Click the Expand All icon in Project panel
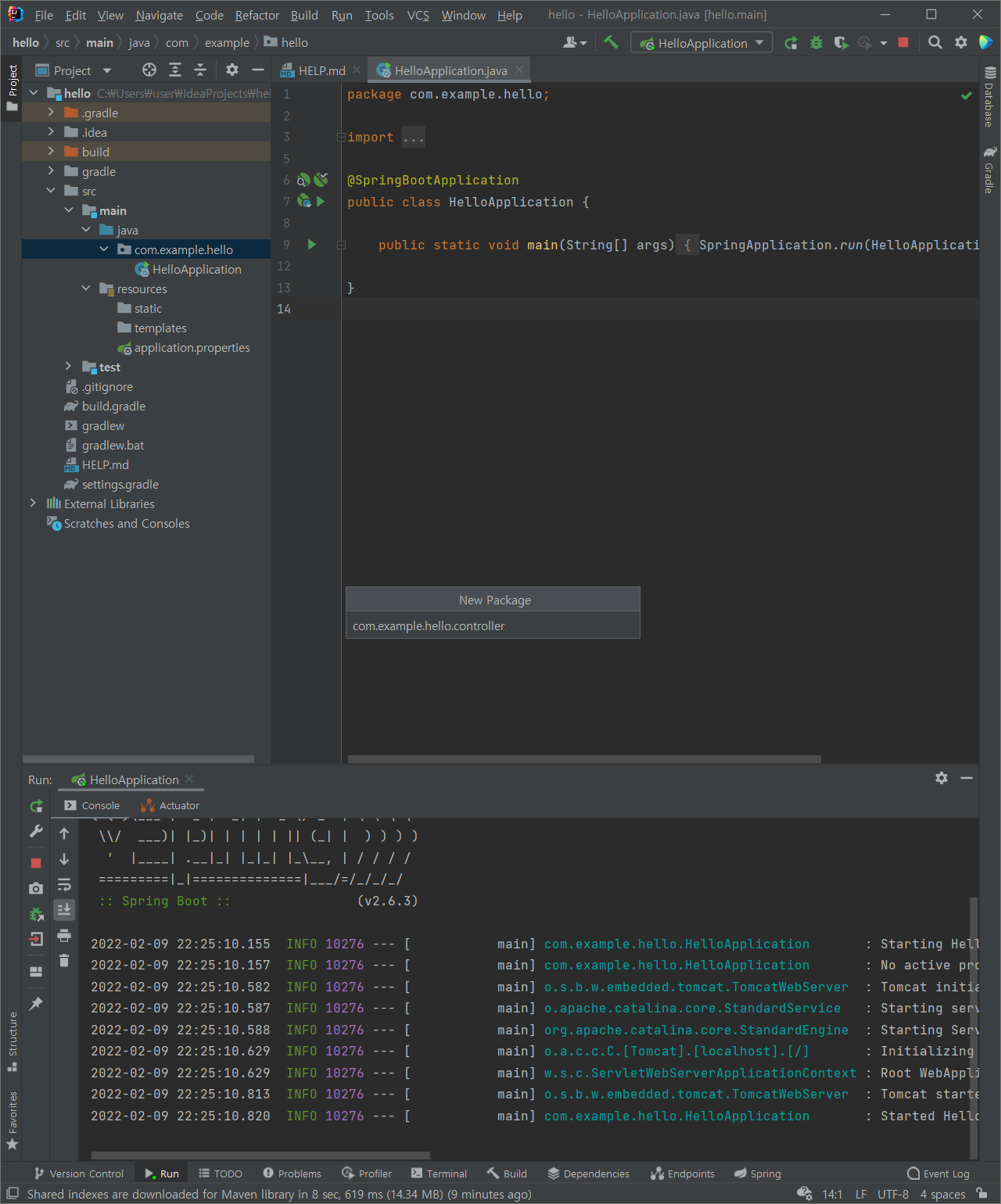1001x1204 pixels. click(175, 70)
